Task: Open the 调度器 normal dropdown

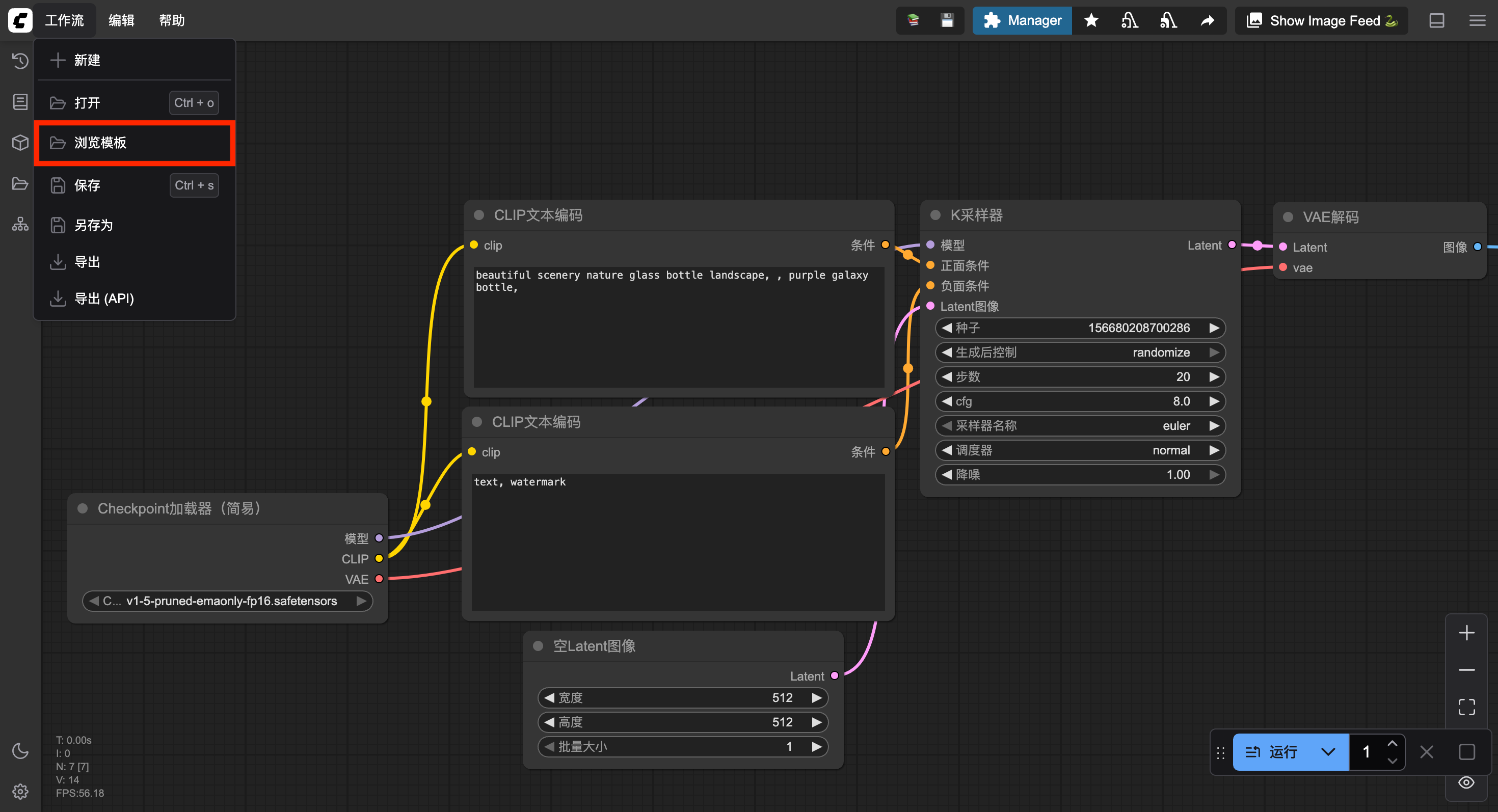Action: 1080,450
